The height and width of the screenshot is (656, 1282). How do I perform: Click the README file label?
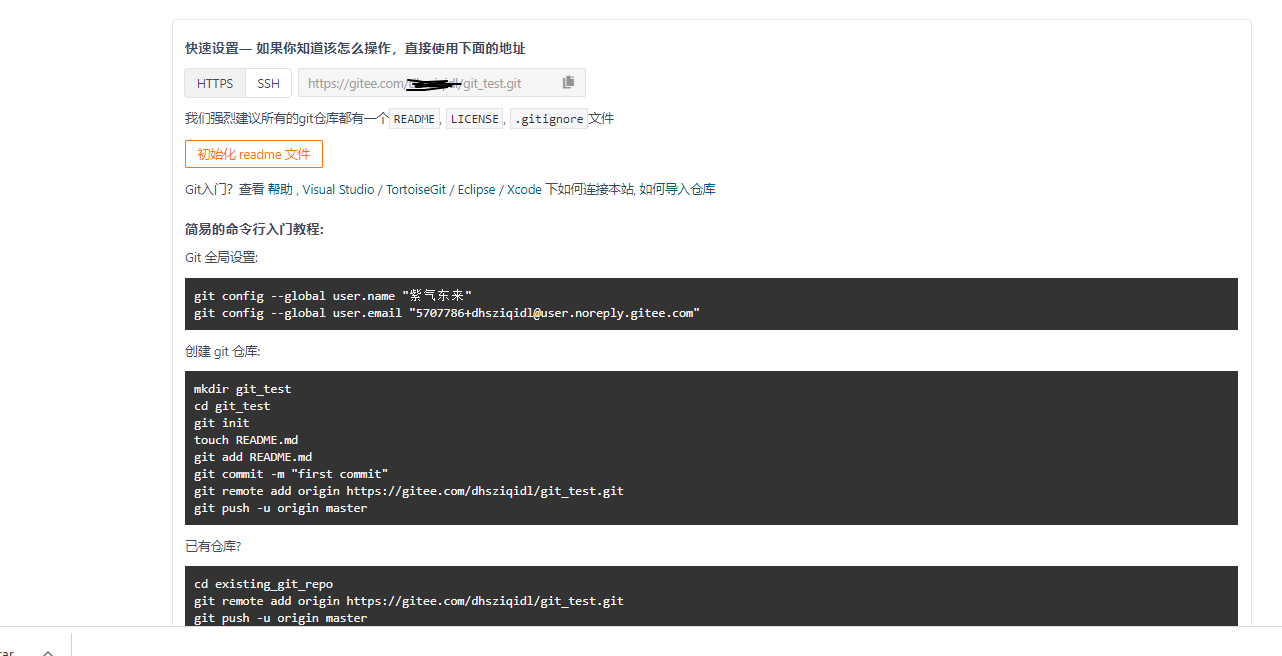click(414, 119)
